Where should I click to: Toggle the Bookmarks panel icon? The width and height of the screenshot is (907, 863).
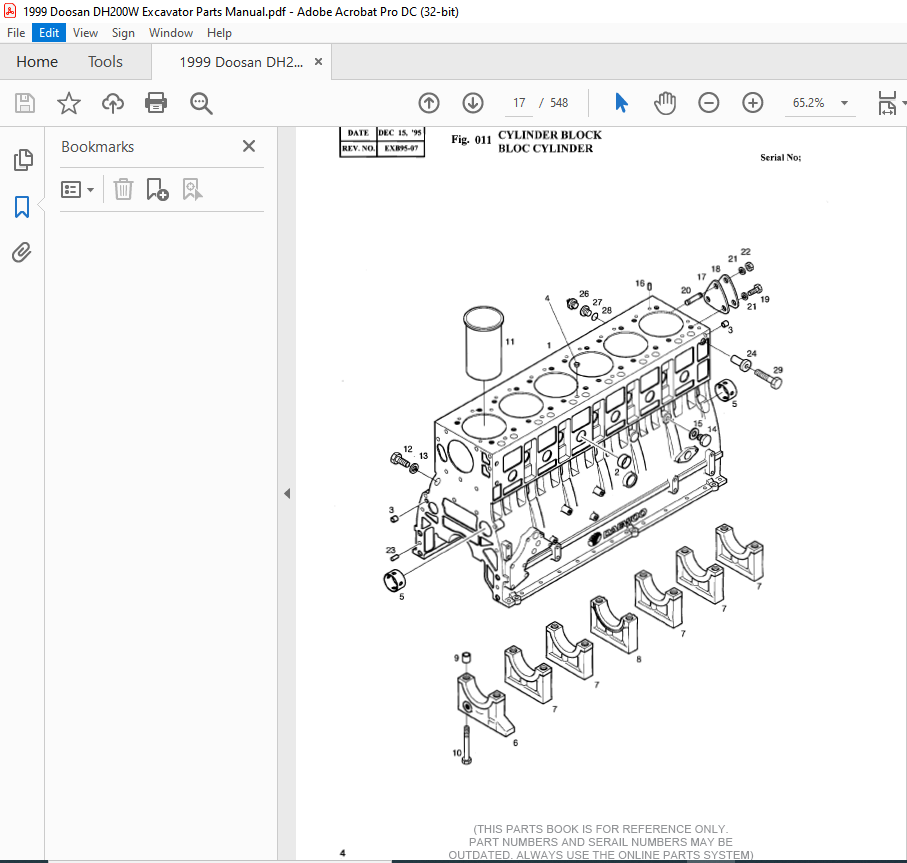(22, 206)
